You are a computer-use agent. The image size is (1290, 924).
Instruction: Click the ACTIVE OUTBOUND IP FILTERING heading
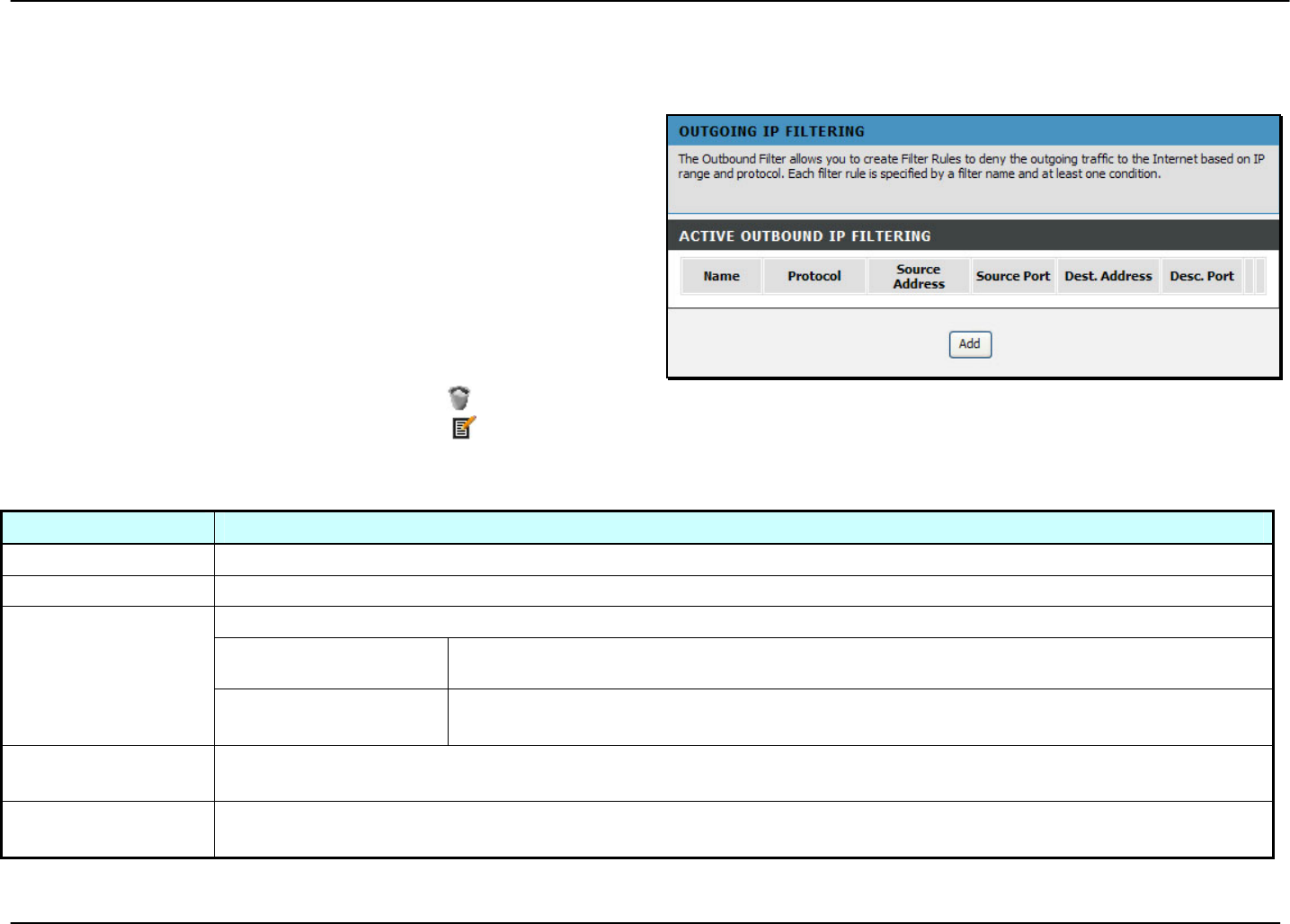coord(805,236)
